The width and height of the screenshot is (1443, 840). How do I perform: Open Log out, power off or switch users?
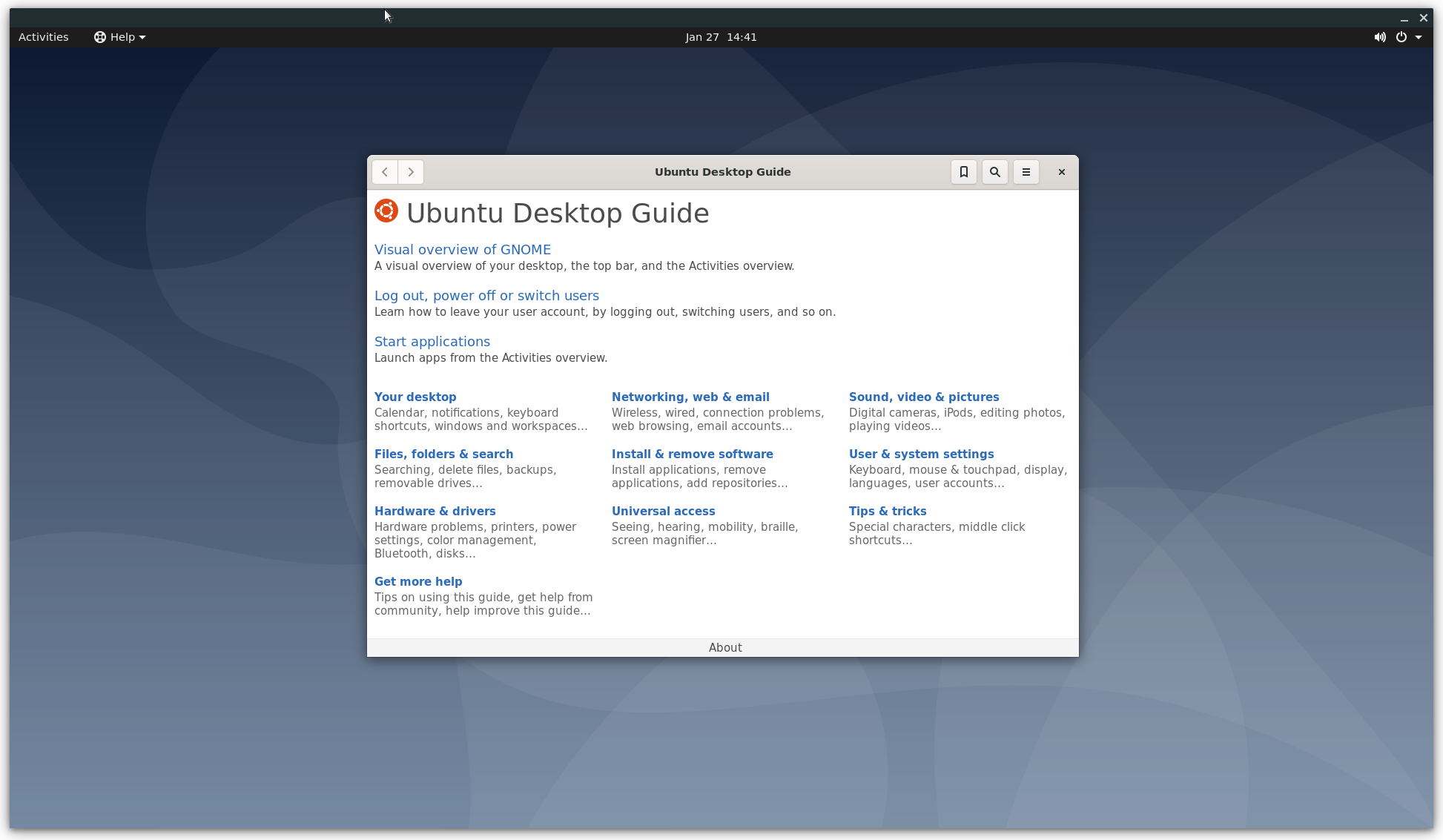coord(486,295)
